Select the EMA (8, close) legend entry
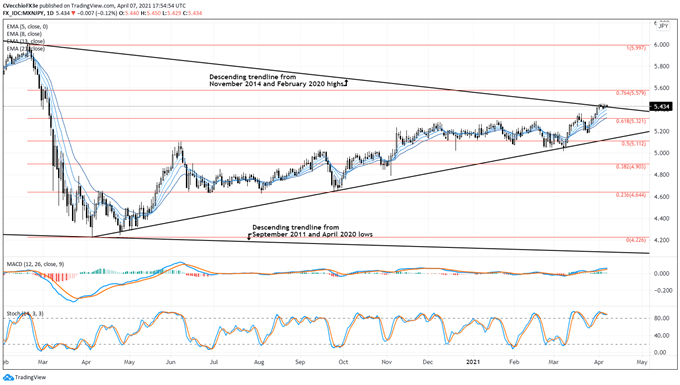This screenshot has width=680, height=385. [x=24, y=34]
